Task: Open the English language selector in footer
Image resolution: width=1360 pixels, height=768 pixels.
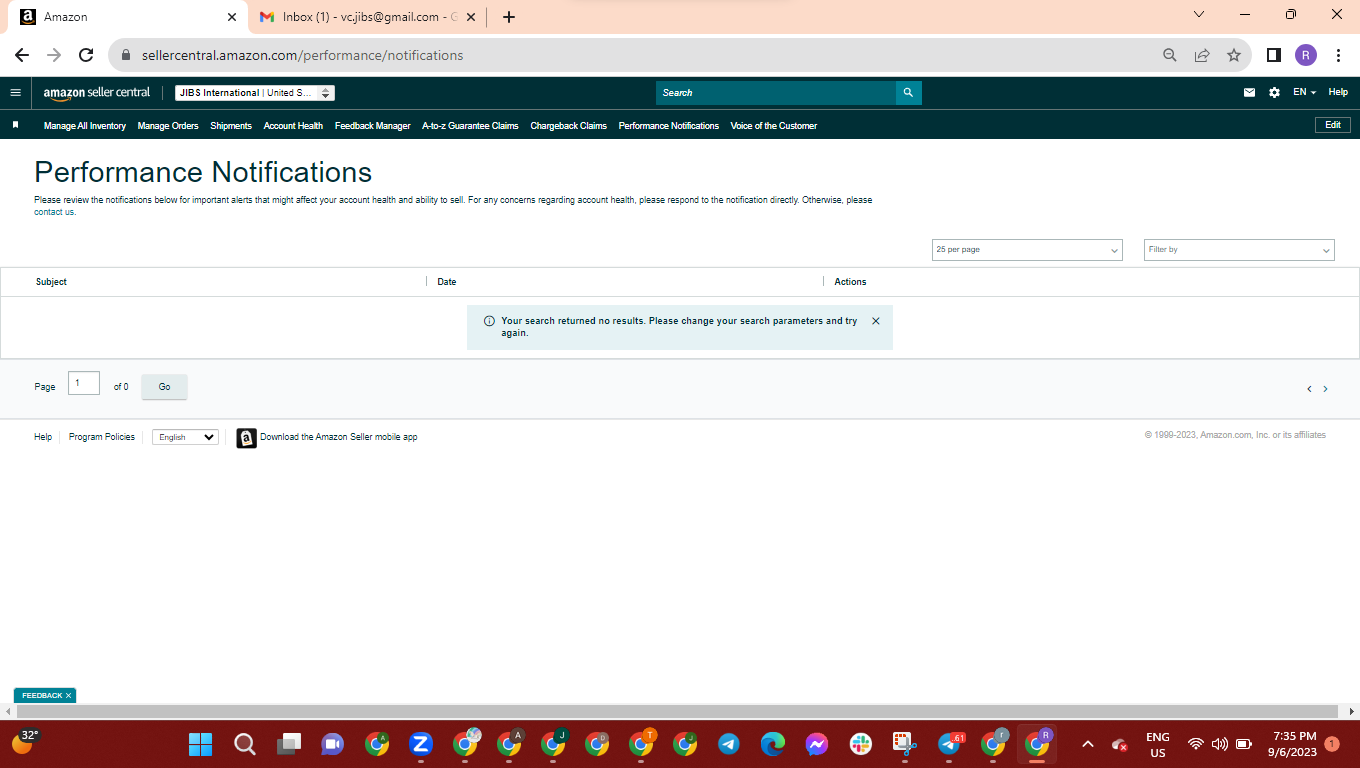Action: click(185, 437)
